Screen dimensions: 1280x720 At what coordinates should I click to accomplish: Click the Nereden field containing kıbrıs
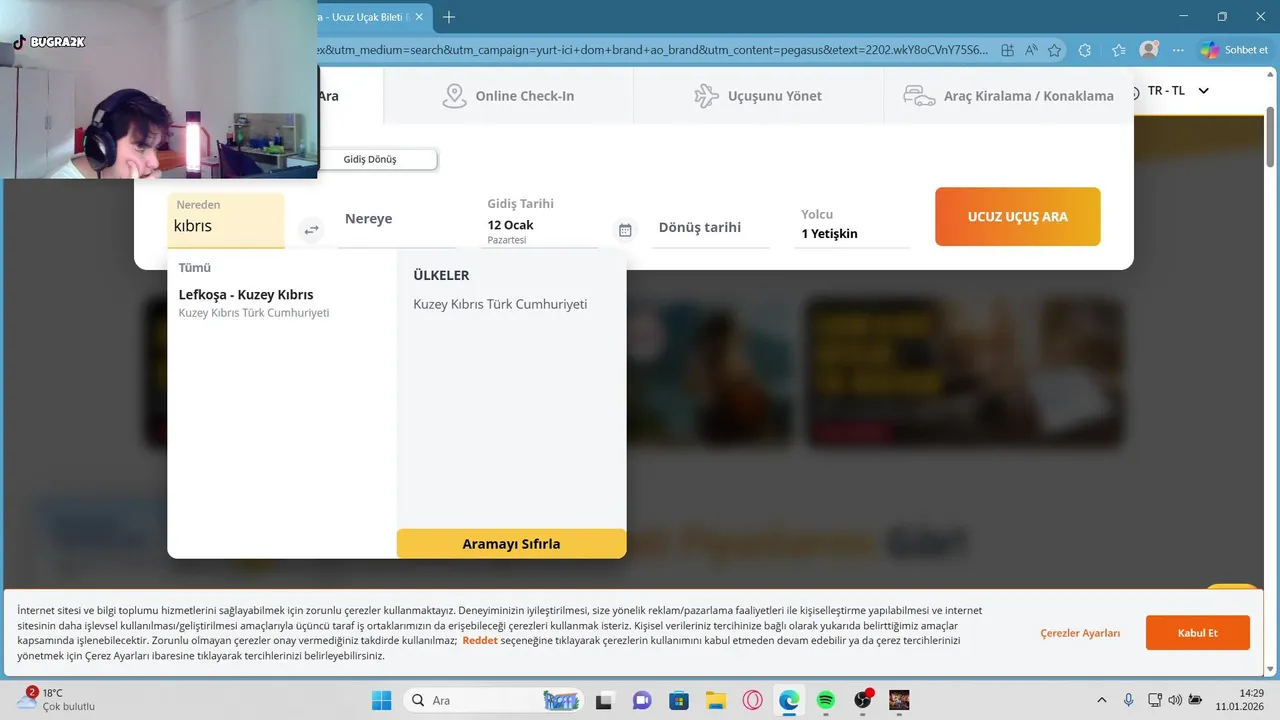click(226, 220)
